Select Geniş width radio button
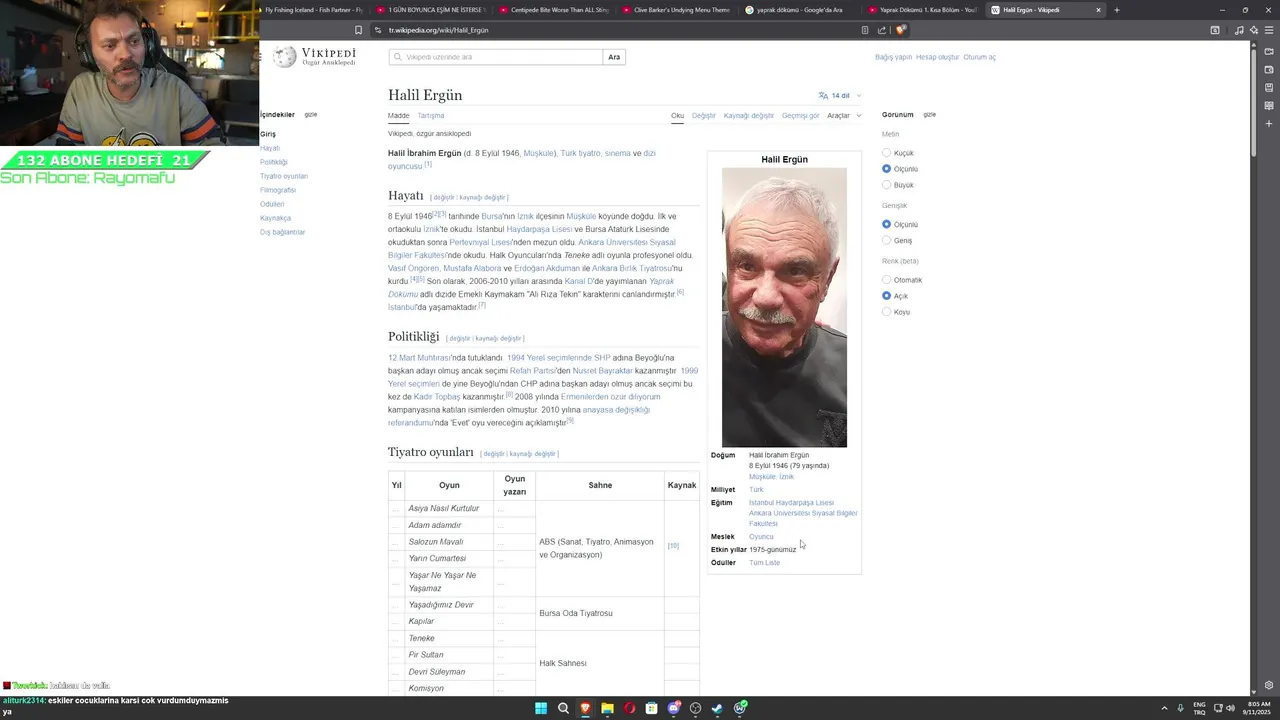1280x720 pixels. (886, 240)
